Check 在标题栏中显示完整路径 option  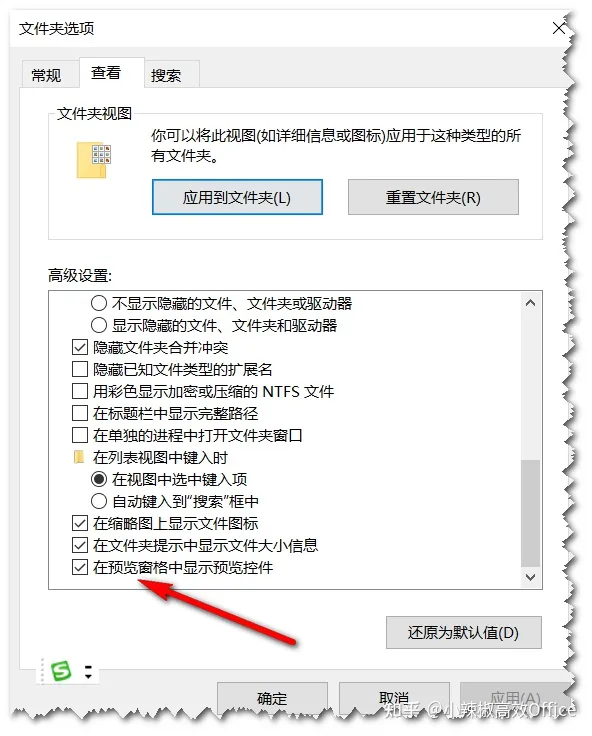(80, 414)
